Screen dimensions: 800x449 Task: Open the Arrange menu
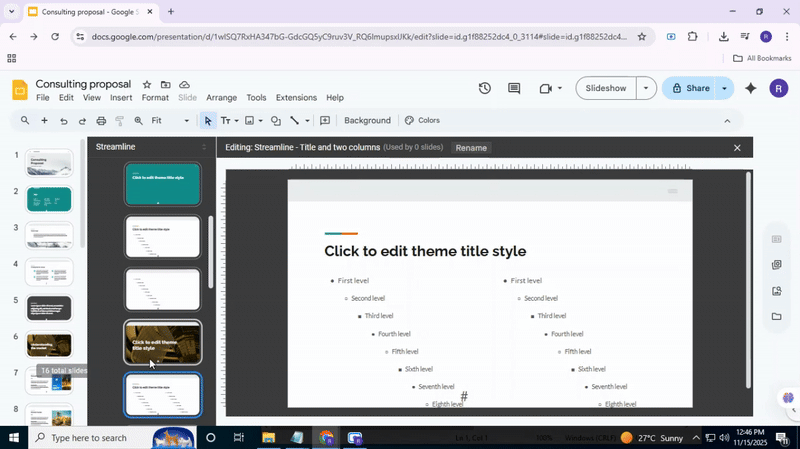(221, 98)
